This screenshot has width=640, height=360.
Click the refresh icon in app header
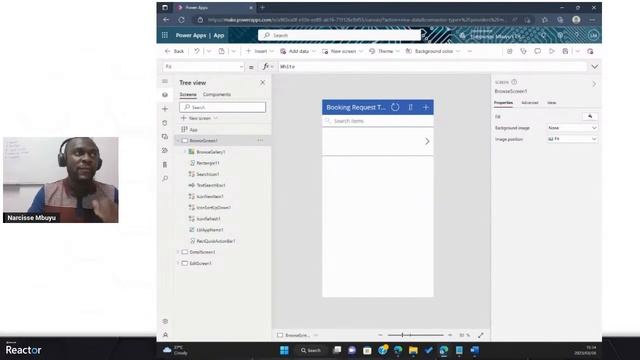(x=395, y=107)
